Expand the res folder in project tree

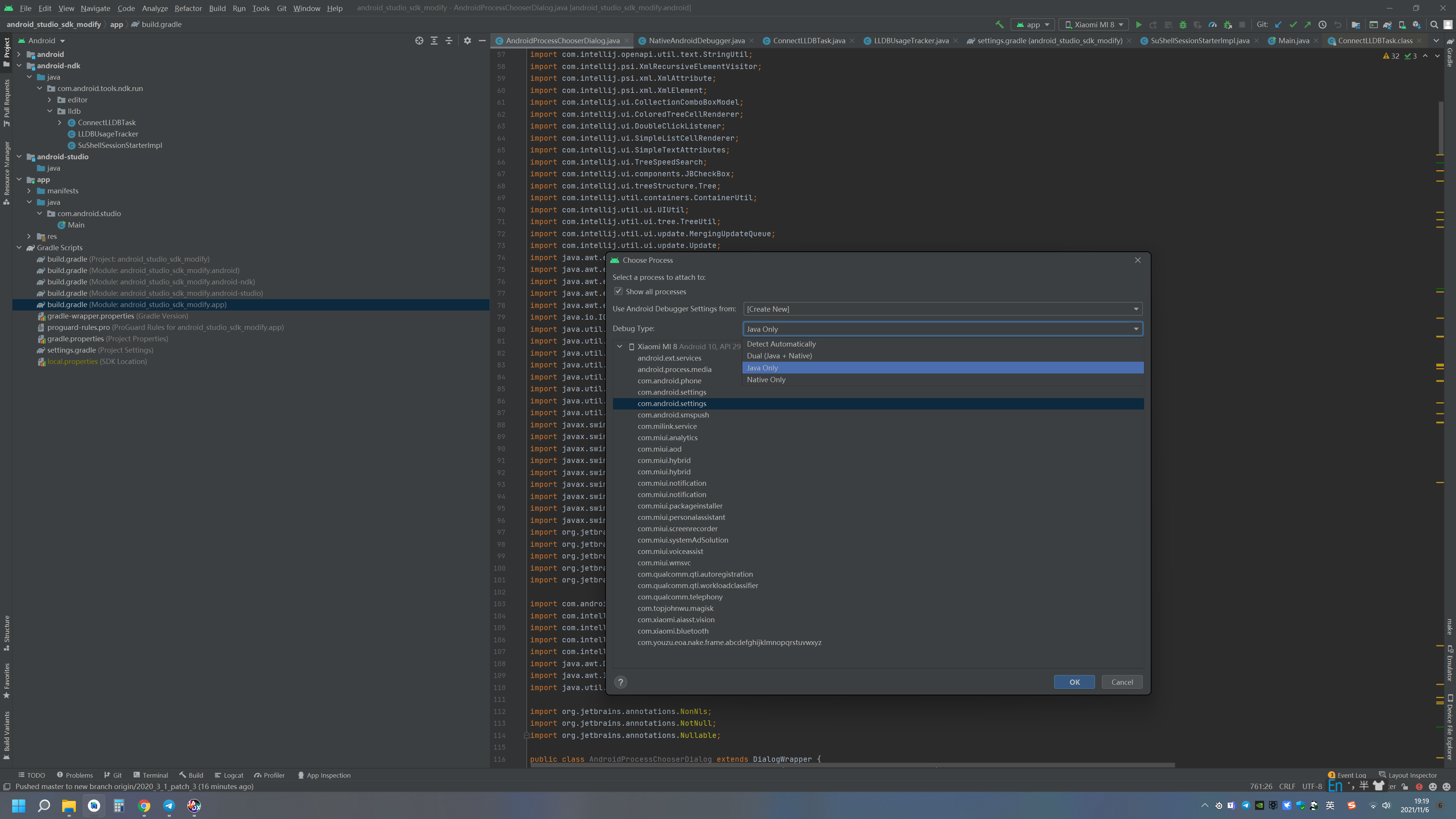click(x=29, y=236)
